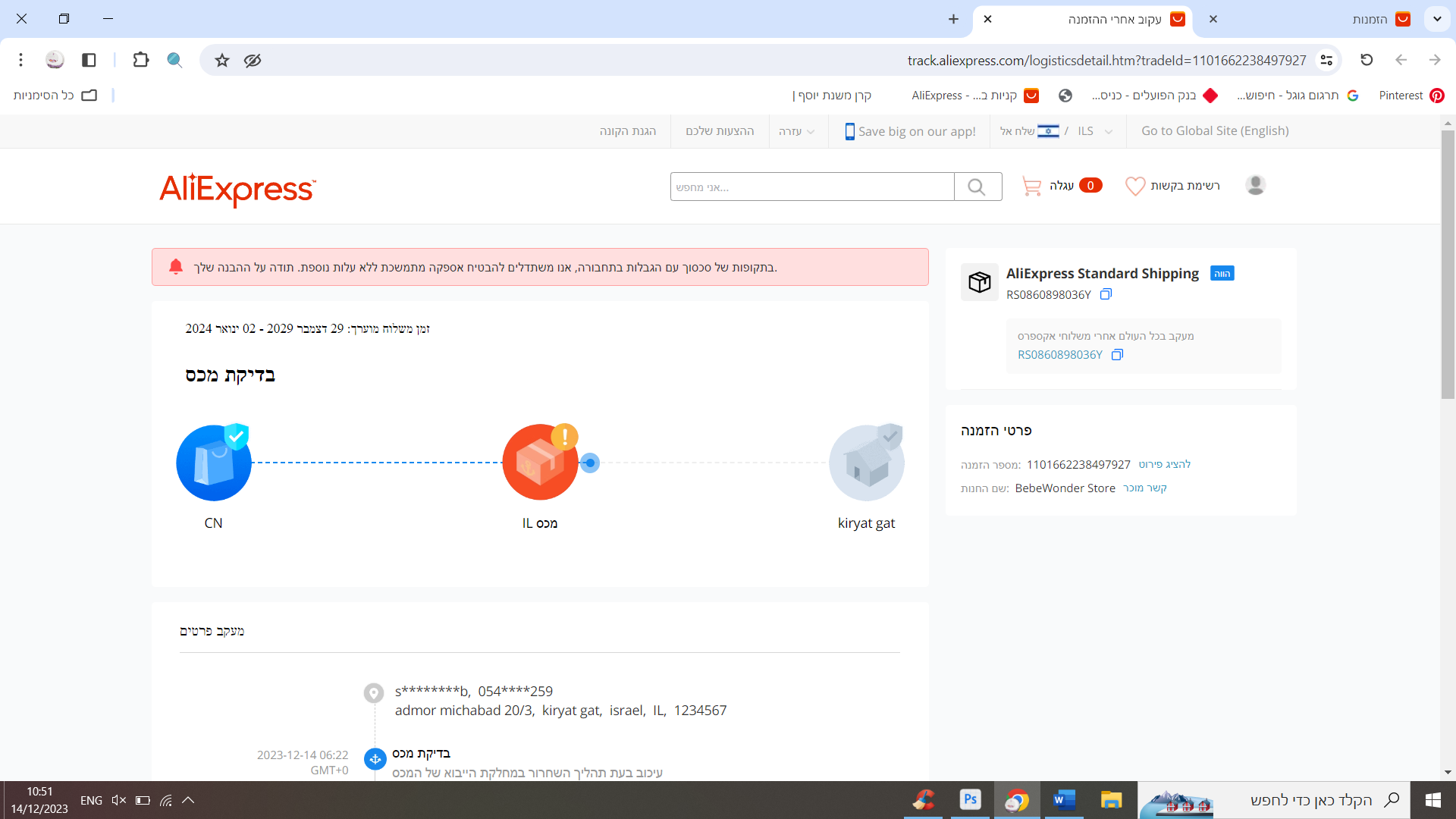Click the IL customs package icon
The width and height of the screenshot is (1456, 819).
coord(540,462)
